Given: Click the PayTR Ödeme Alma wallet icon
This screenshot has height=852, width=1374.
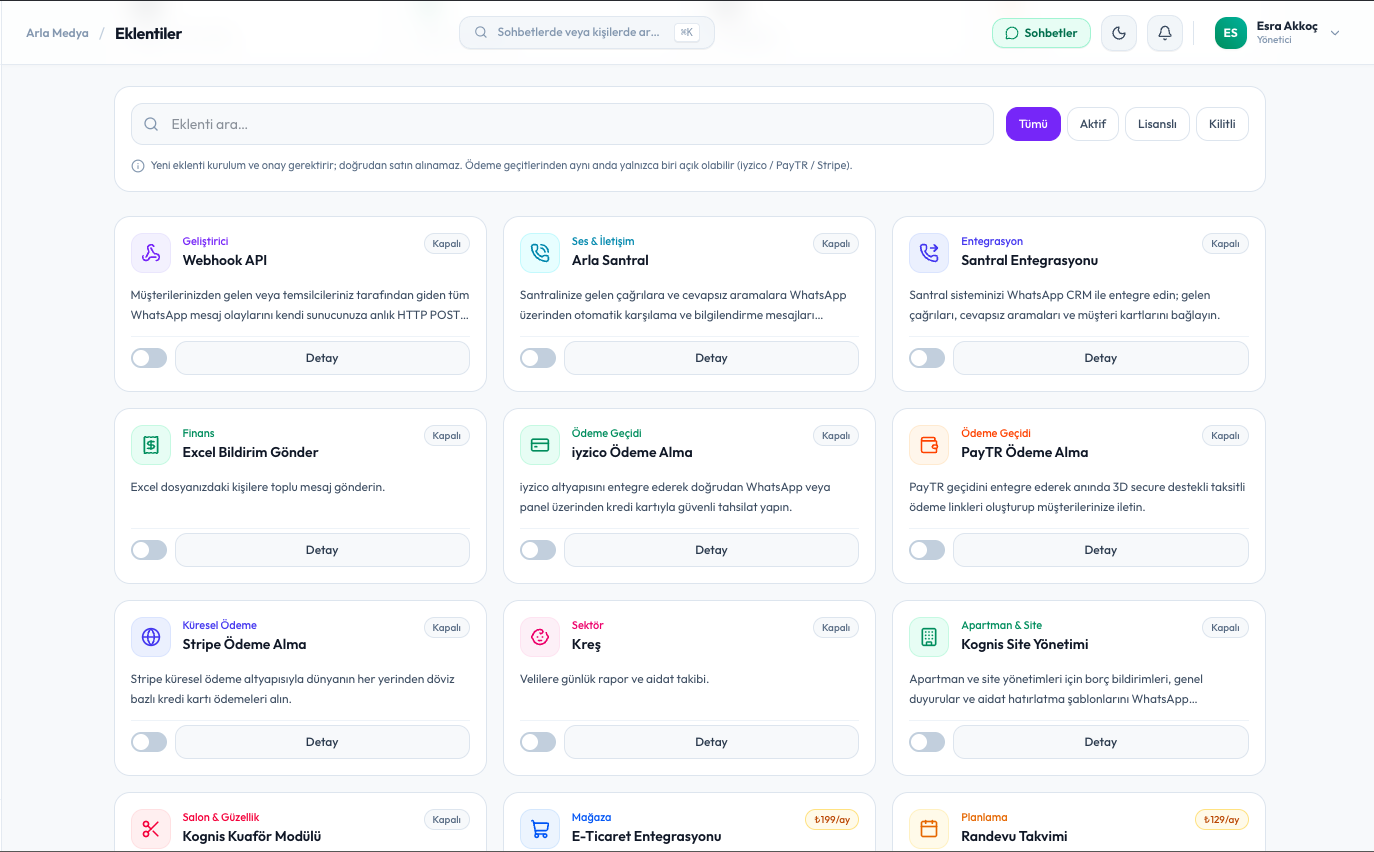Looking at the screenshot, I should click(x=929, y=445).
